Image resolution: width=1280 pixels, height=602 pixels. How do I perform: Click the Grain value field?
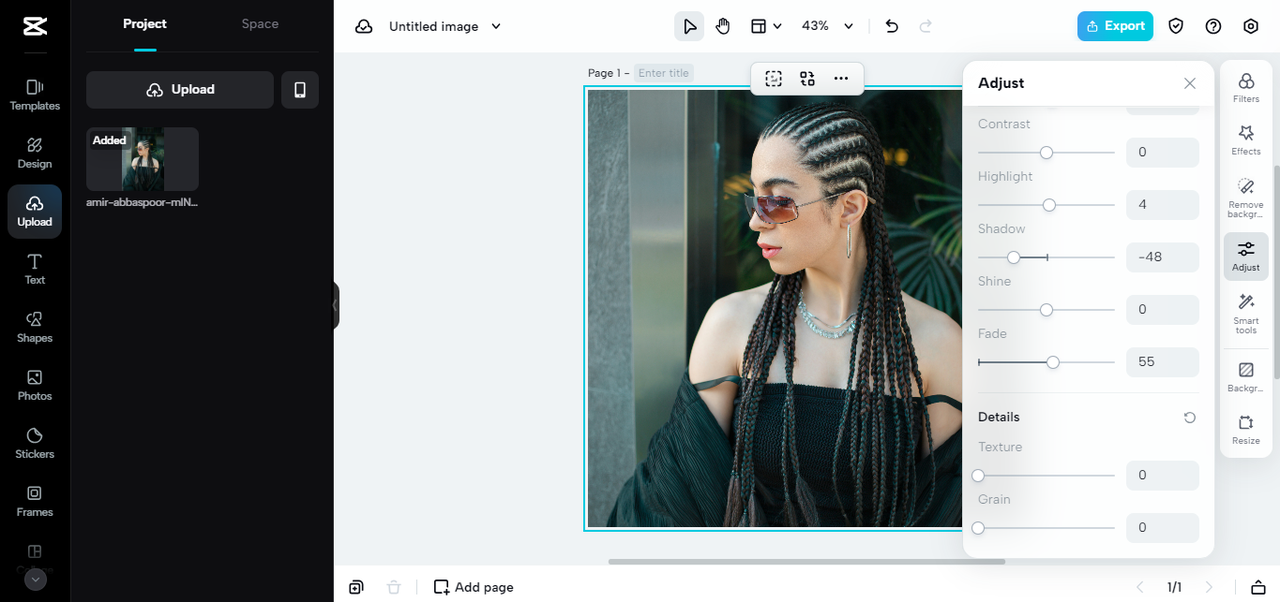(x=1162, y=527)
